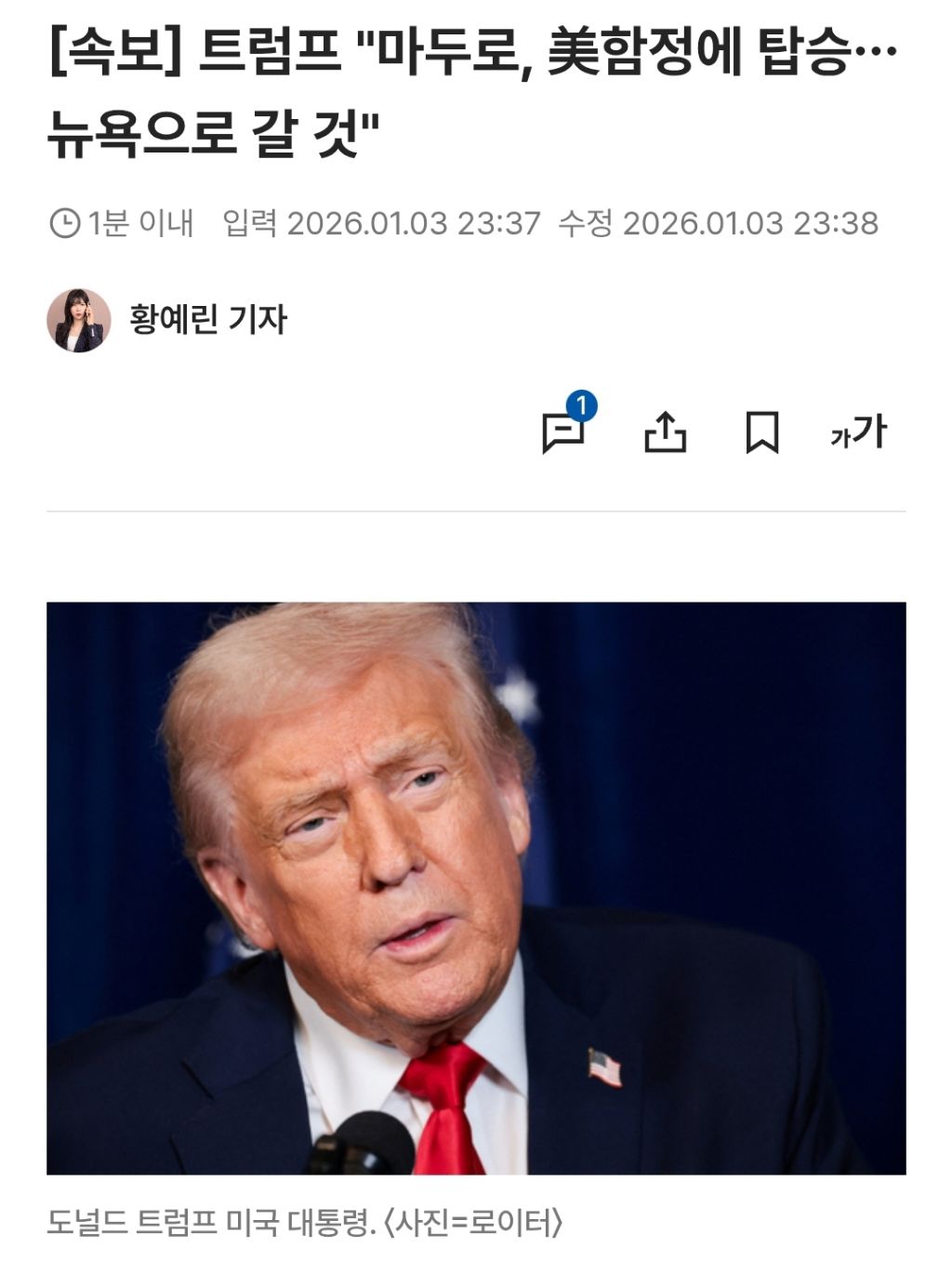952x1287 pixels.
Task: Open font size 가가 setting
Action: pos(860,432)
